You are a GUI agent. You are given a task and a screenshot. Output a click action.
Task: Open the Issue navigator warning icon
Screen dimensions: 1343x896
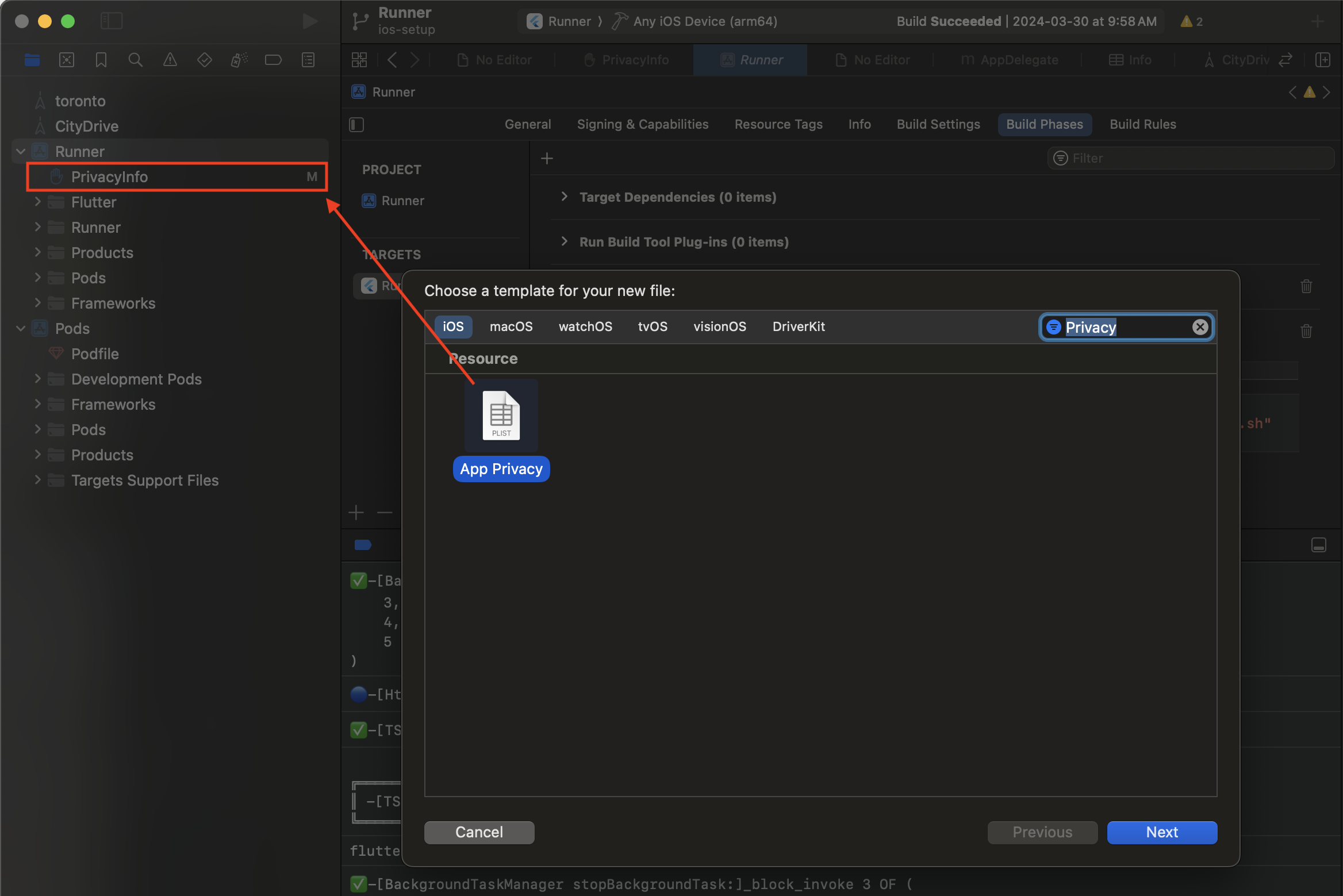pyautogui.click(x=170, y=60)
